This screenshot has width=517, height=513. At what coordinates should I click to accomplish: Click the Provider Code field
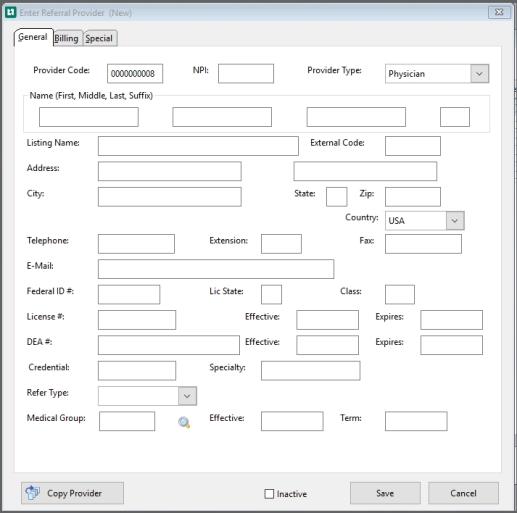(135, 74)
